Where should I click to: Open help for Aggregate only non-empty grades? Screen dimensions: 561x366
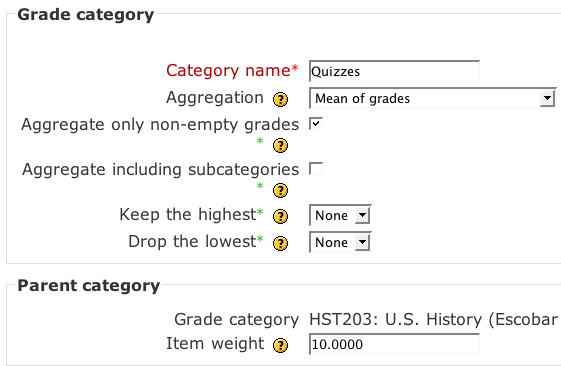coord(280,145)
